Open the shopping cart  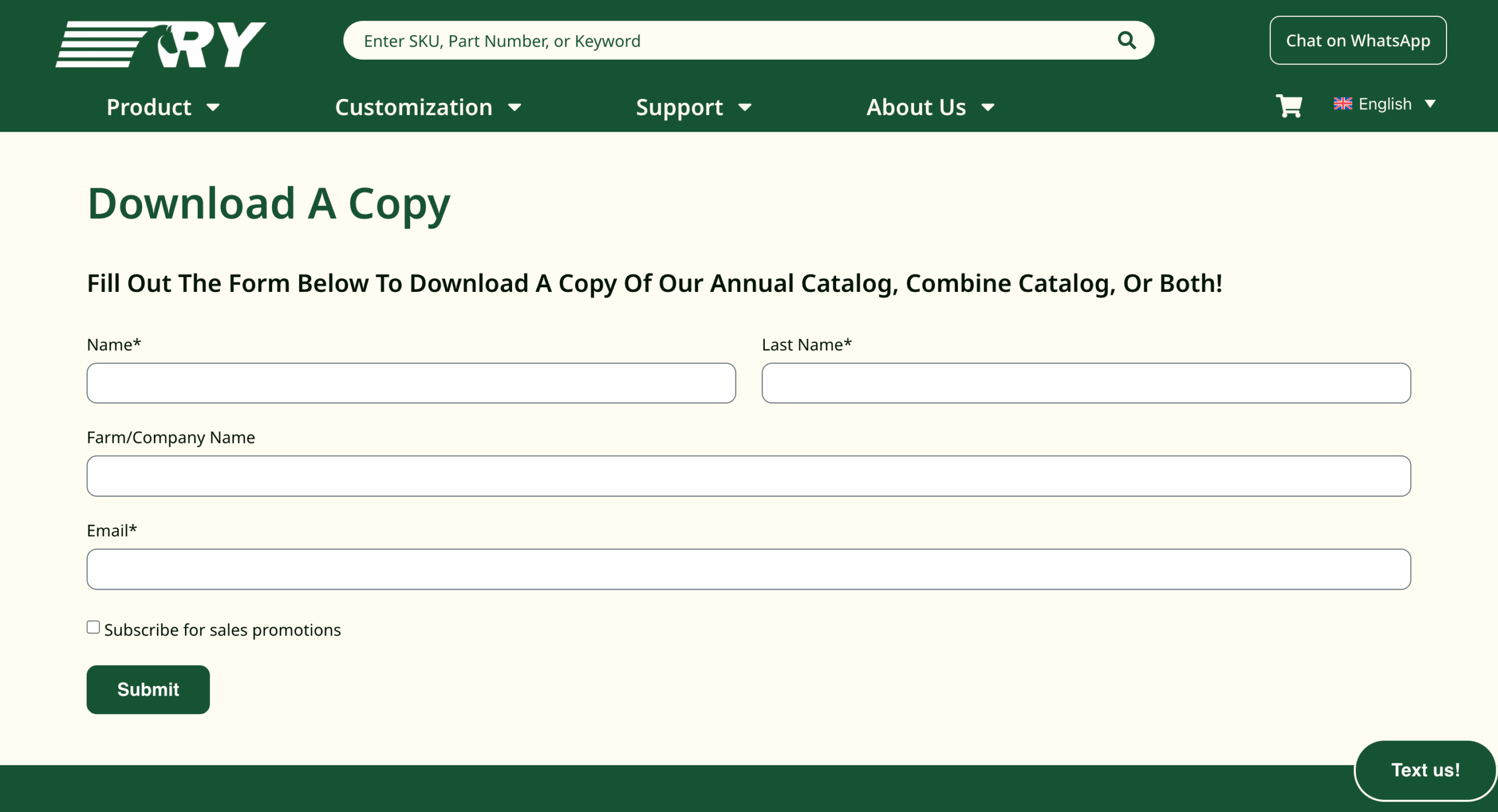[x=1289, y=106]
